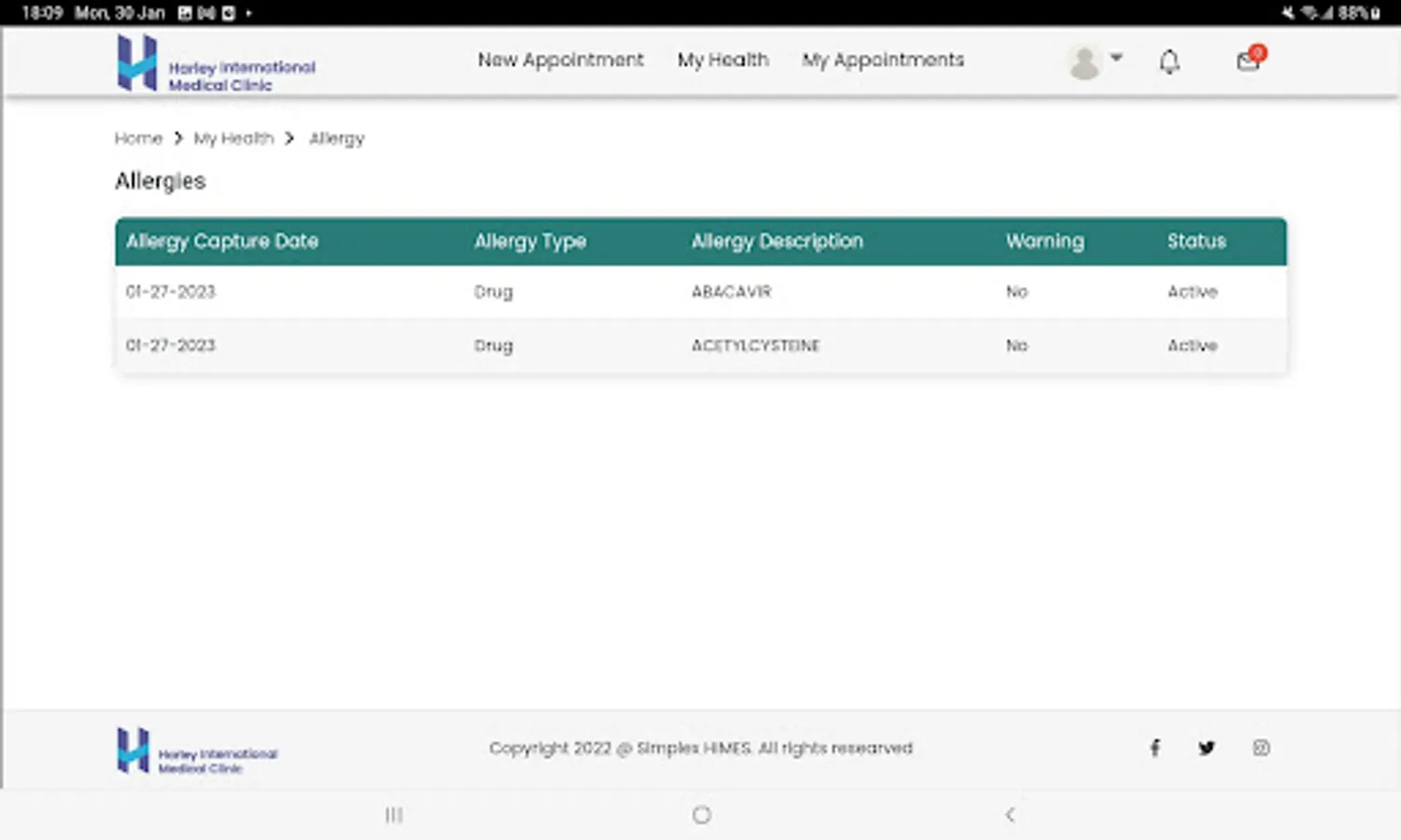Open the cart with red badge
Screen dimensions: 1401x840
click(1248, 62)
